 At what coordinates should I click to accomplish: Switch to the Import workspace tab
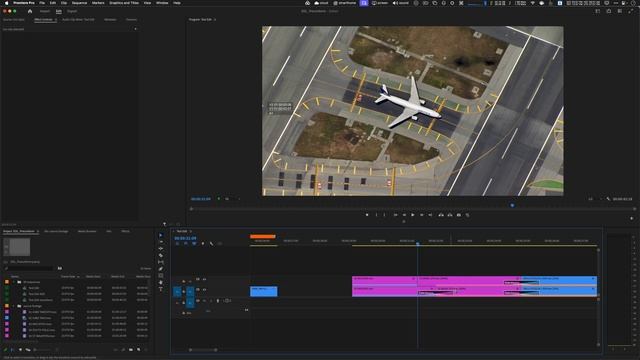tap(44, 11)
